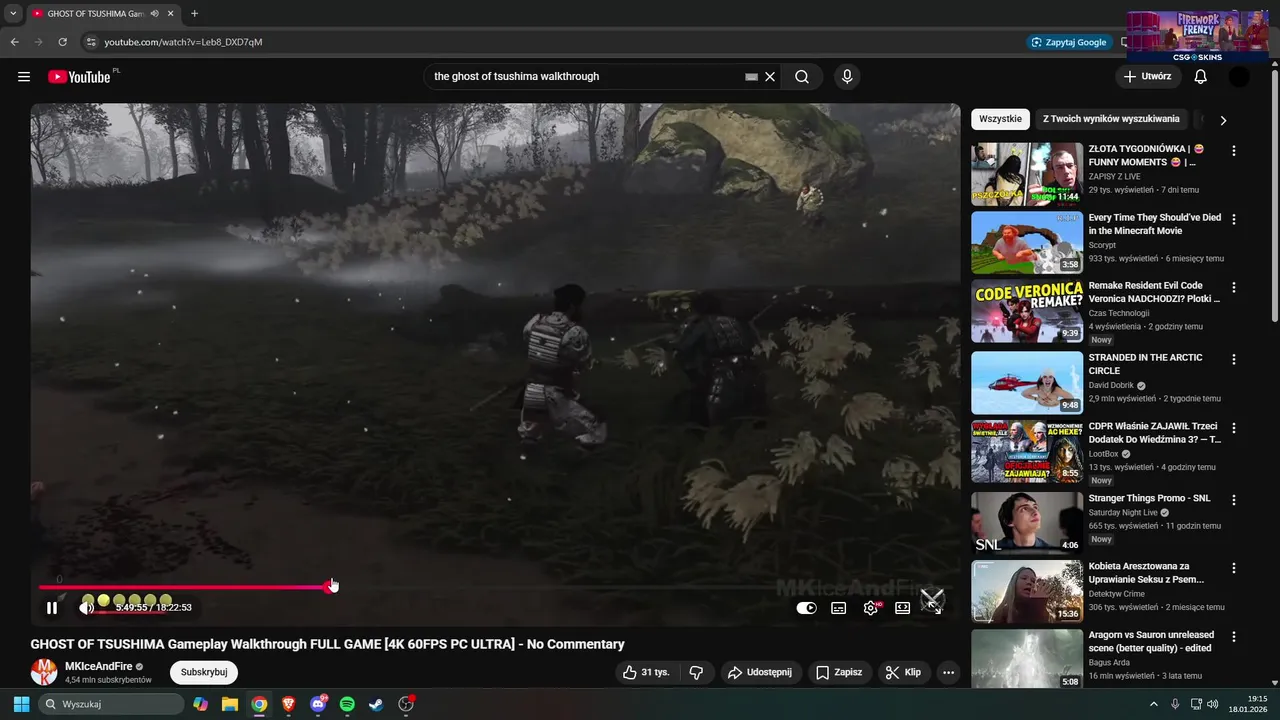
Task: Open MKIceAndFire channel name link
Action: tap(98, 667)
